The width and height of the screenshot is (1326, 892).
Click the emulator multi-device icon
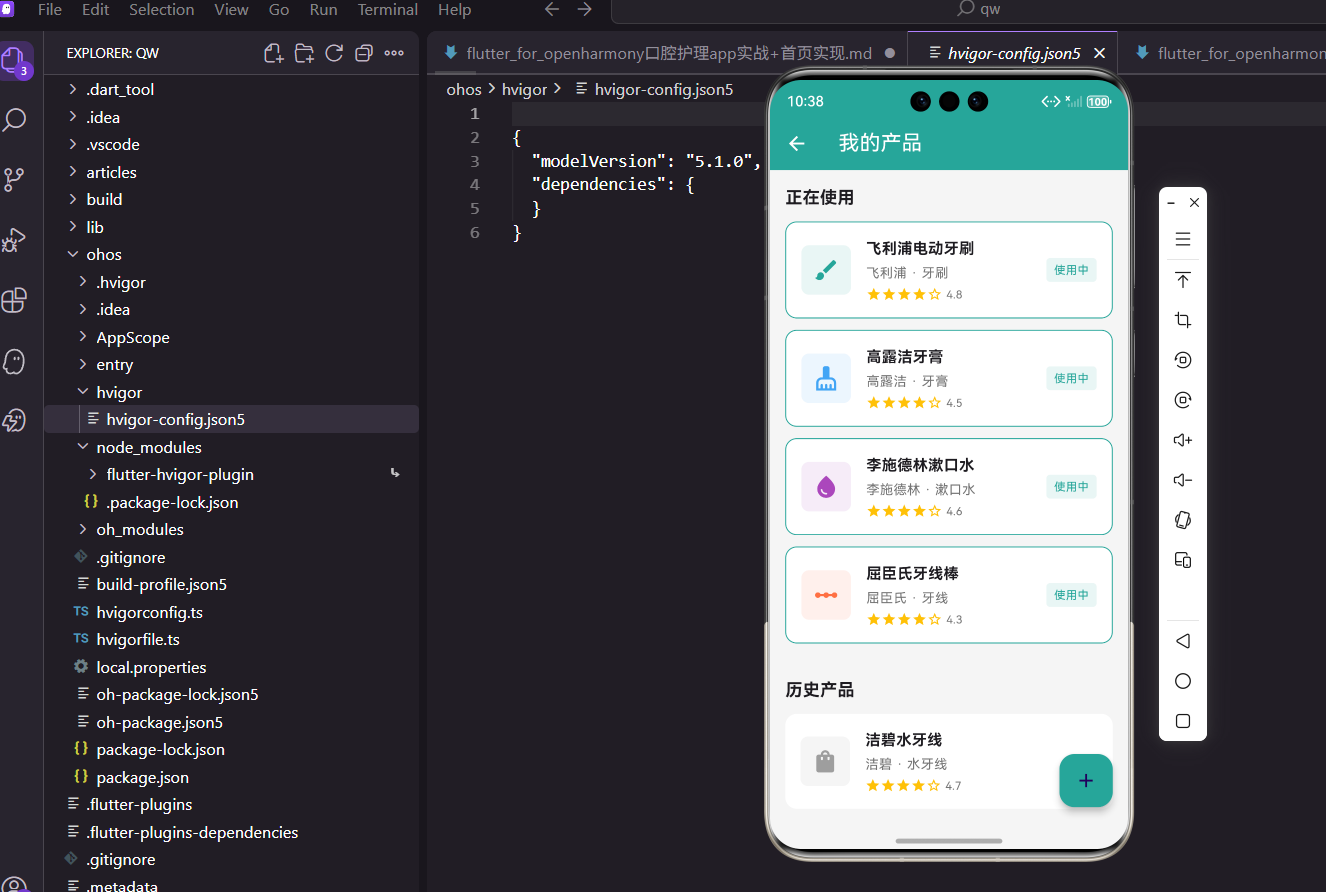point(1183,560)
